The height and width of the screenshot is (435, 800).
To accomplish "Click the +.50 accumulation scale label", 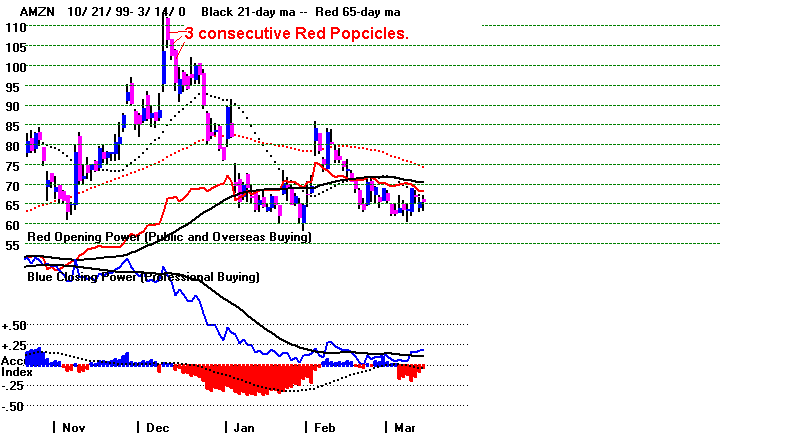I will 14,326.
